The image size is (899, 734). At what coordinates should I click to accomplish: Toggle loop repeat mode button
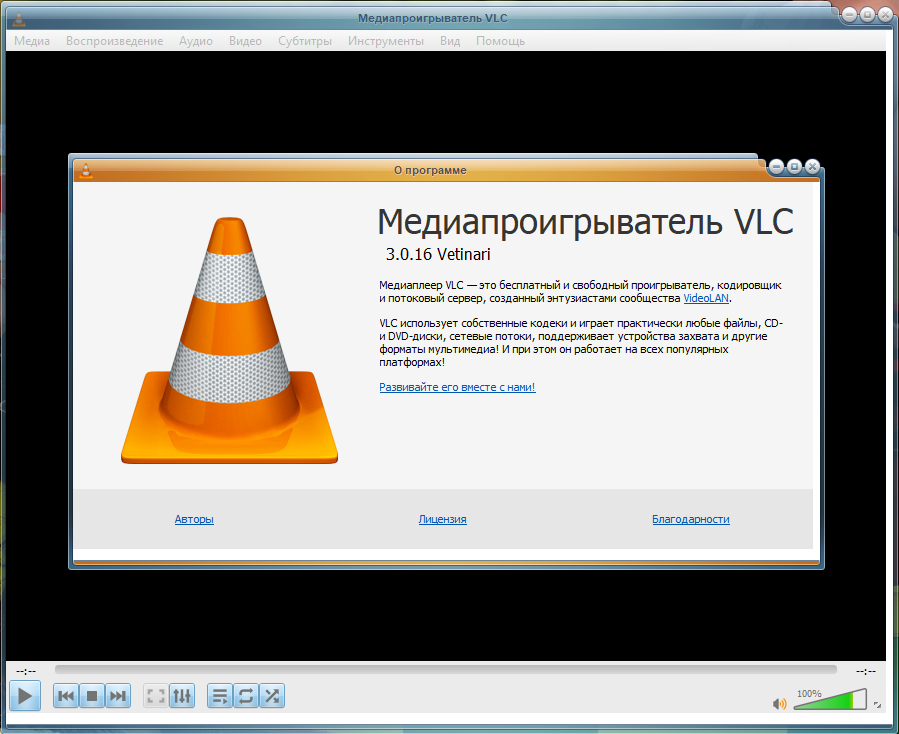coord(246,696)
